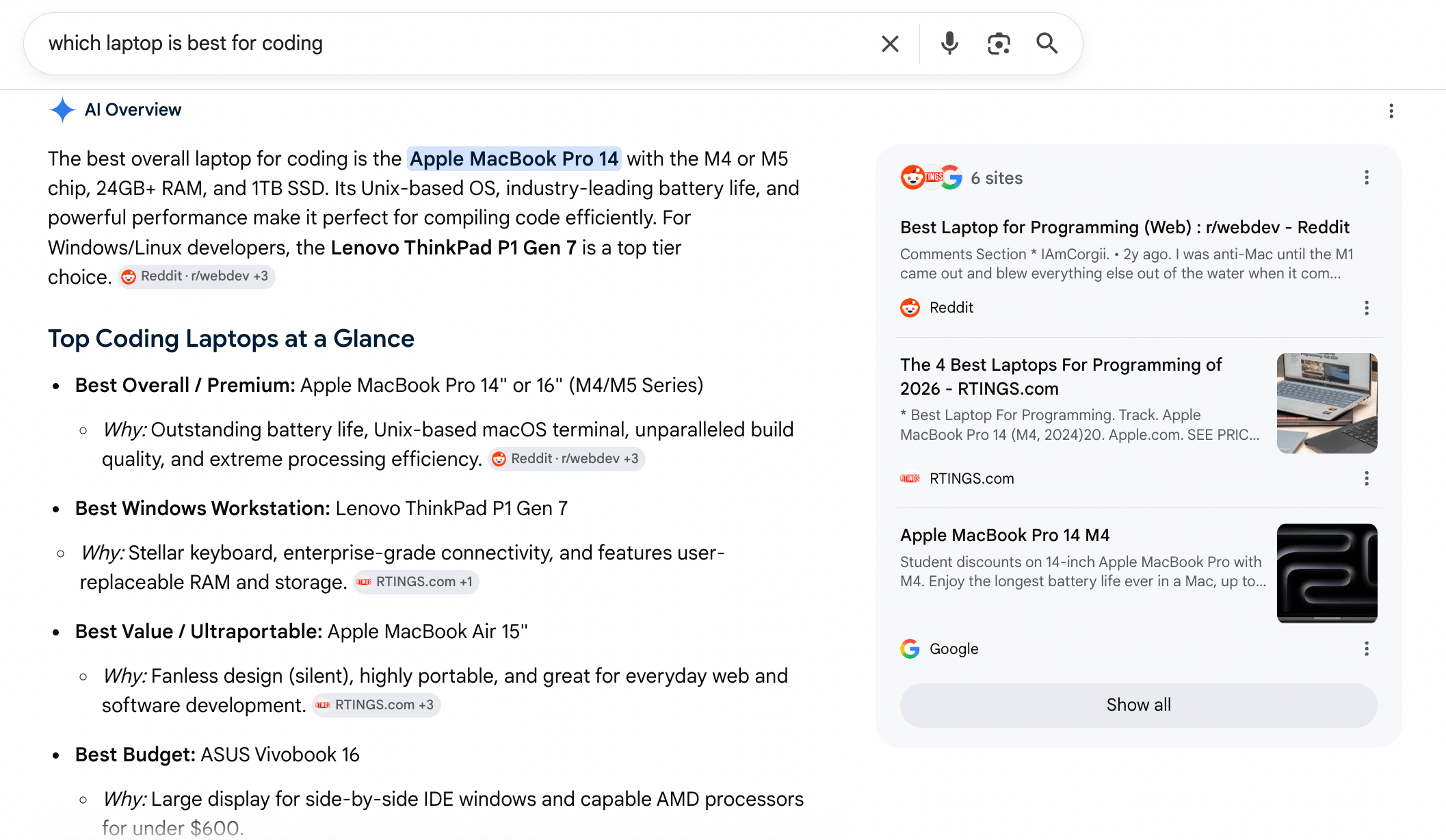Click Show all sources button

(1138, 705)
